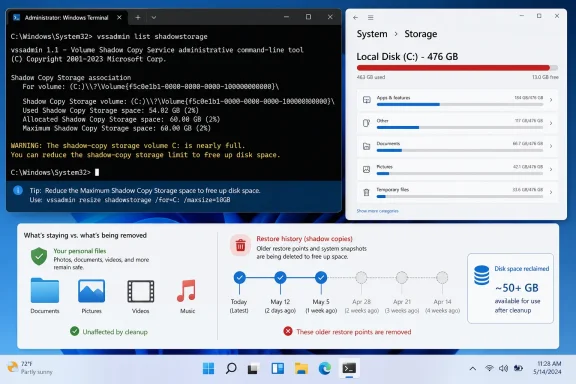Click the WARNING shadow-copy storage text line

127,146
